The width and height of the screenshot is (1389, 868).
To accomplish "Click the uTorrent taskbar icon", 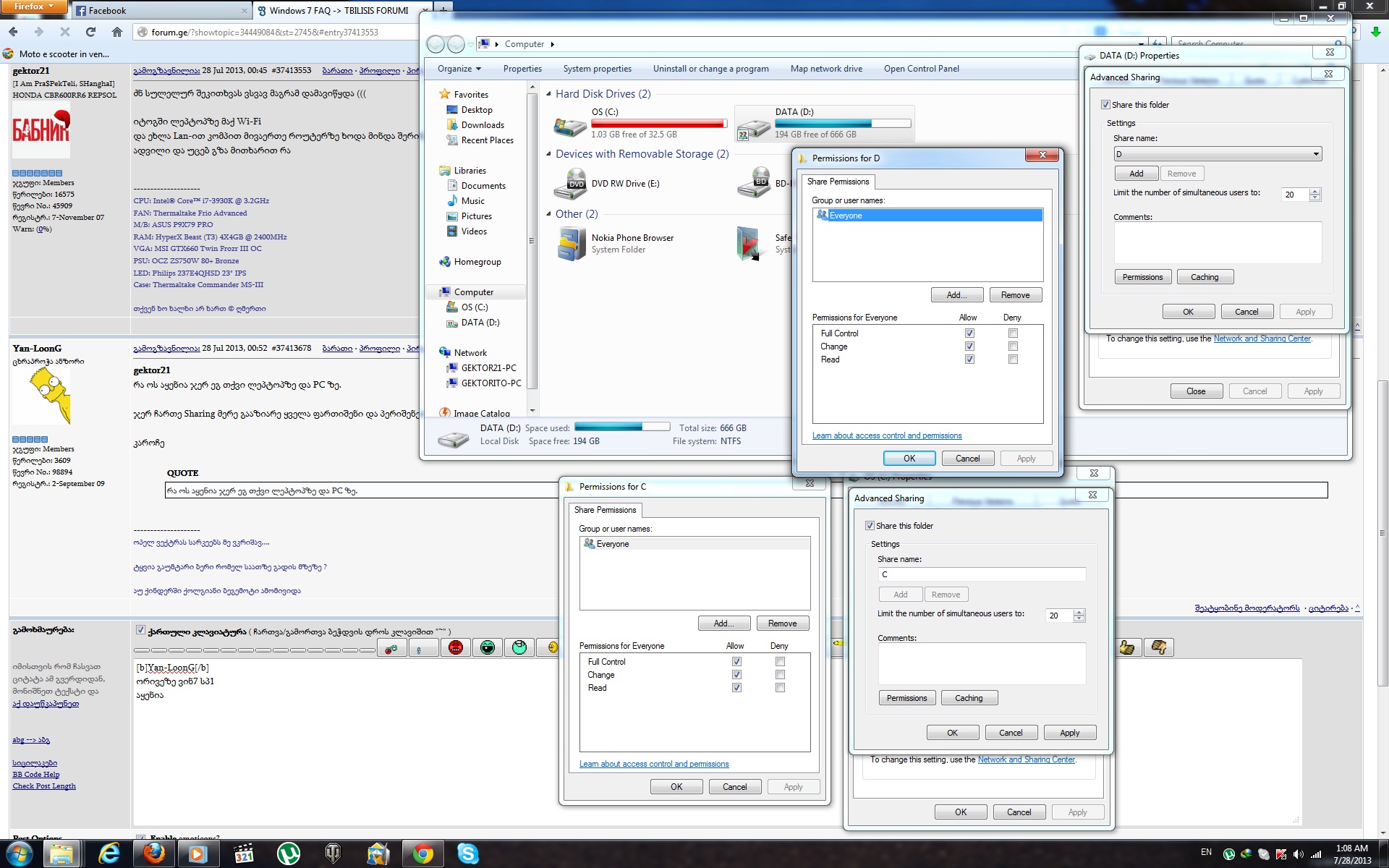I will pos(288,854).
